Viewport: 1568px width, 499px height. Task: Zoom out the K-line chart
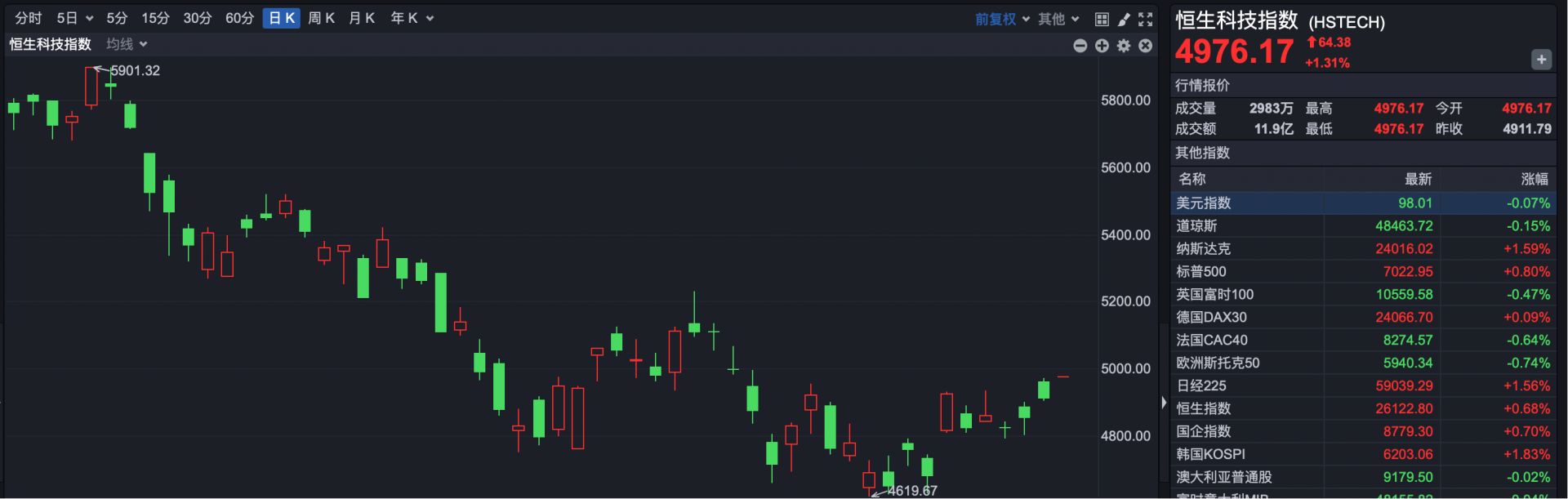click(1080, 46)
